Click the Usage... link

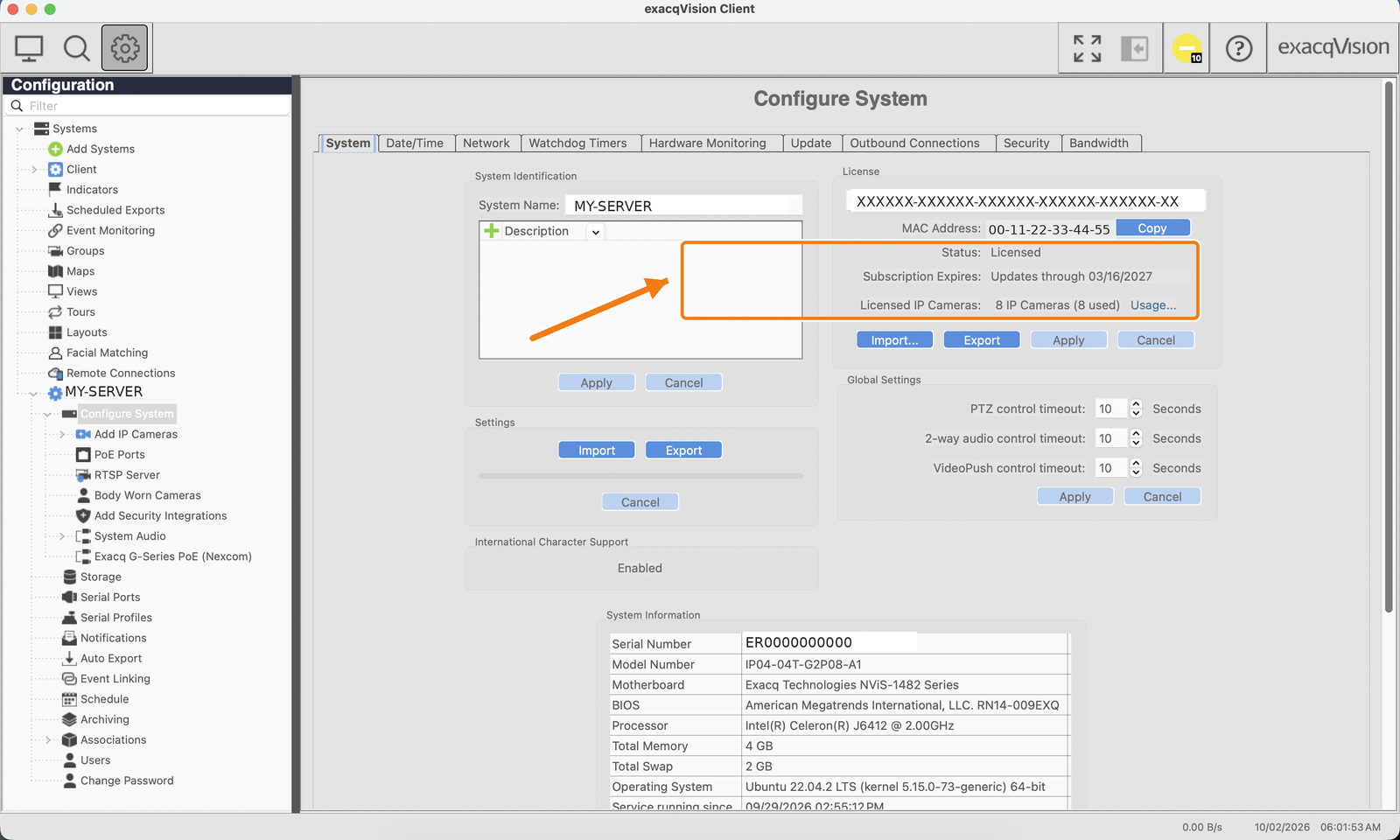(1153, 305)
